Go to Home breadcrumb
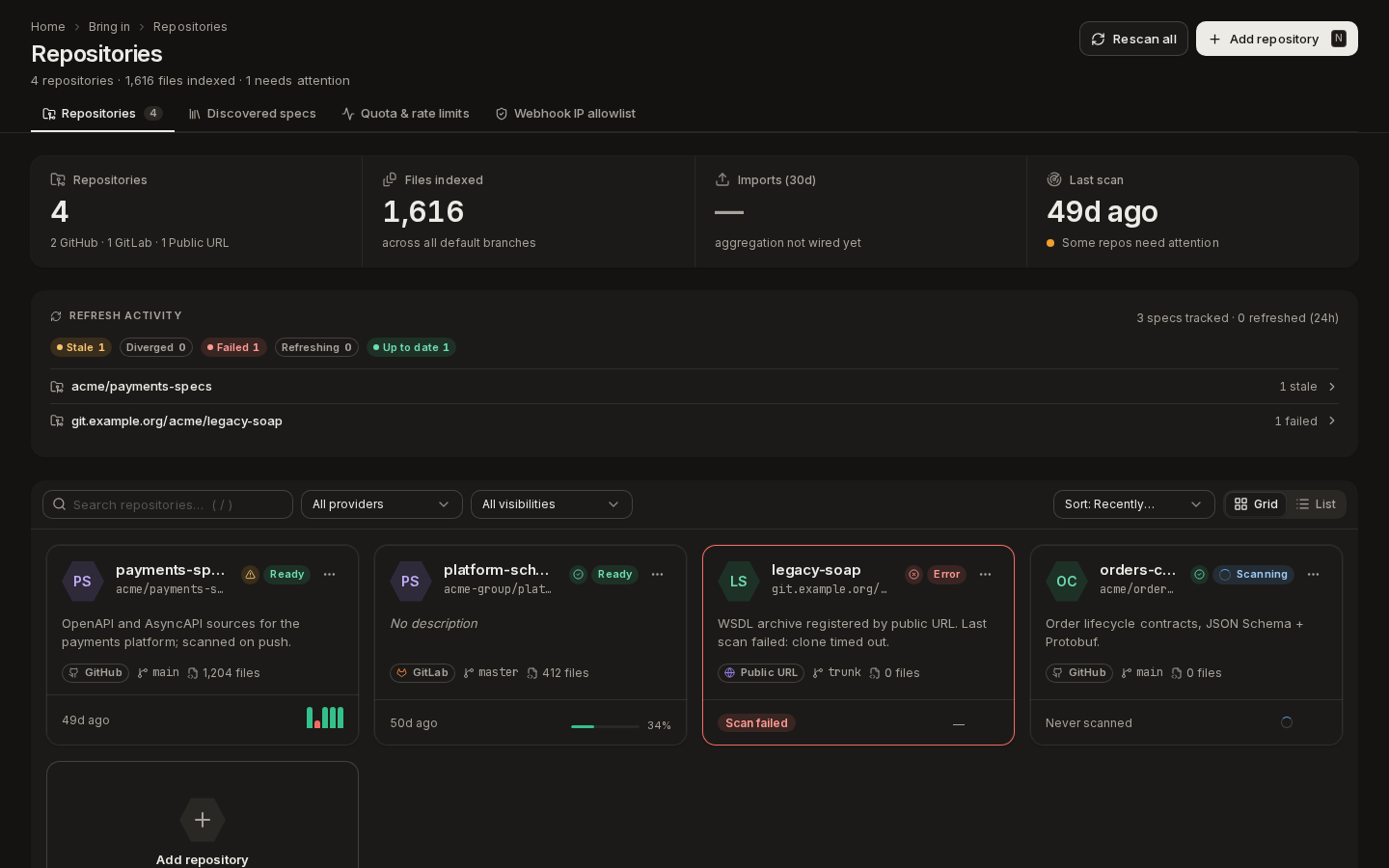 [x=48, y=27]
